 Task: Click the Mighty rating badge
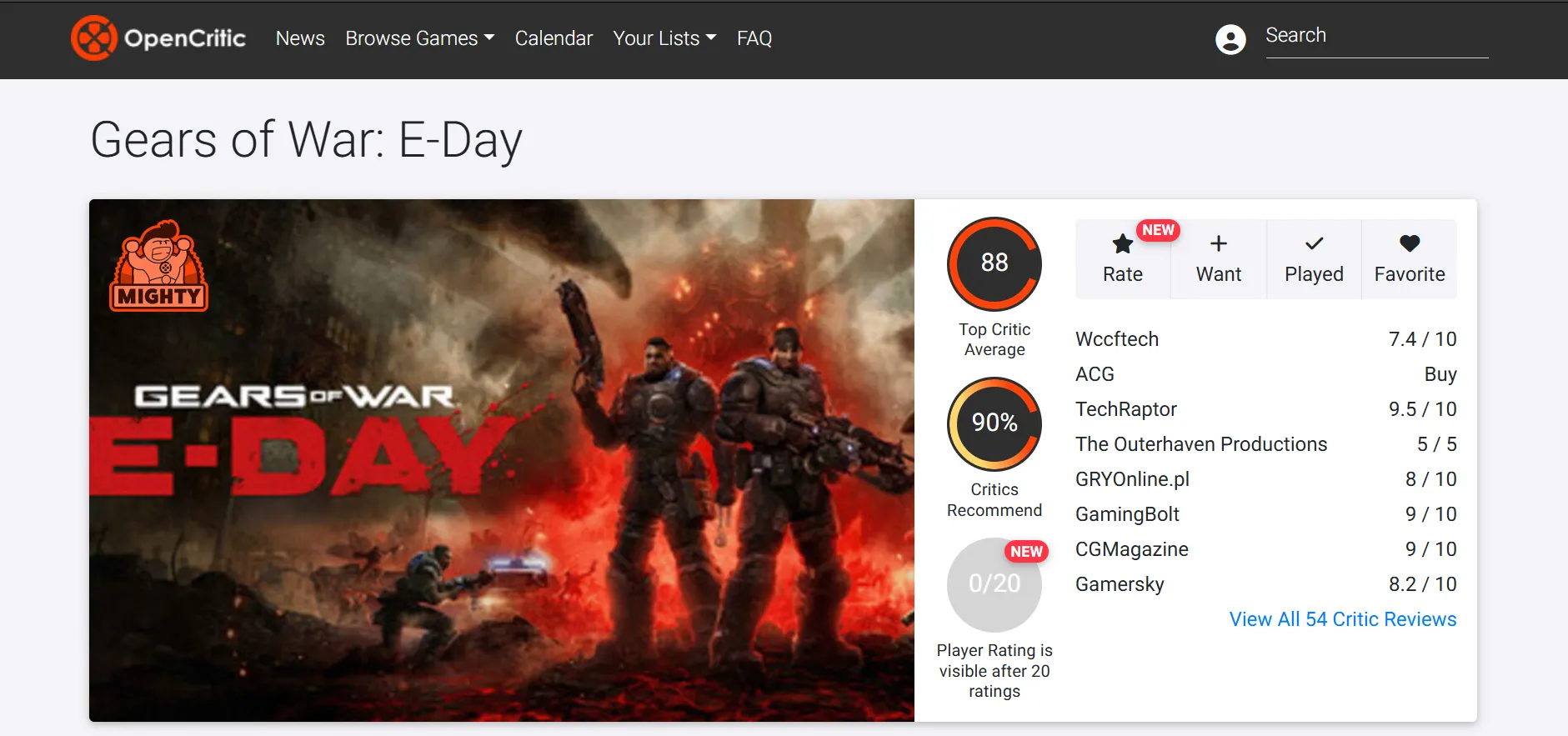[x=158, y=266]
